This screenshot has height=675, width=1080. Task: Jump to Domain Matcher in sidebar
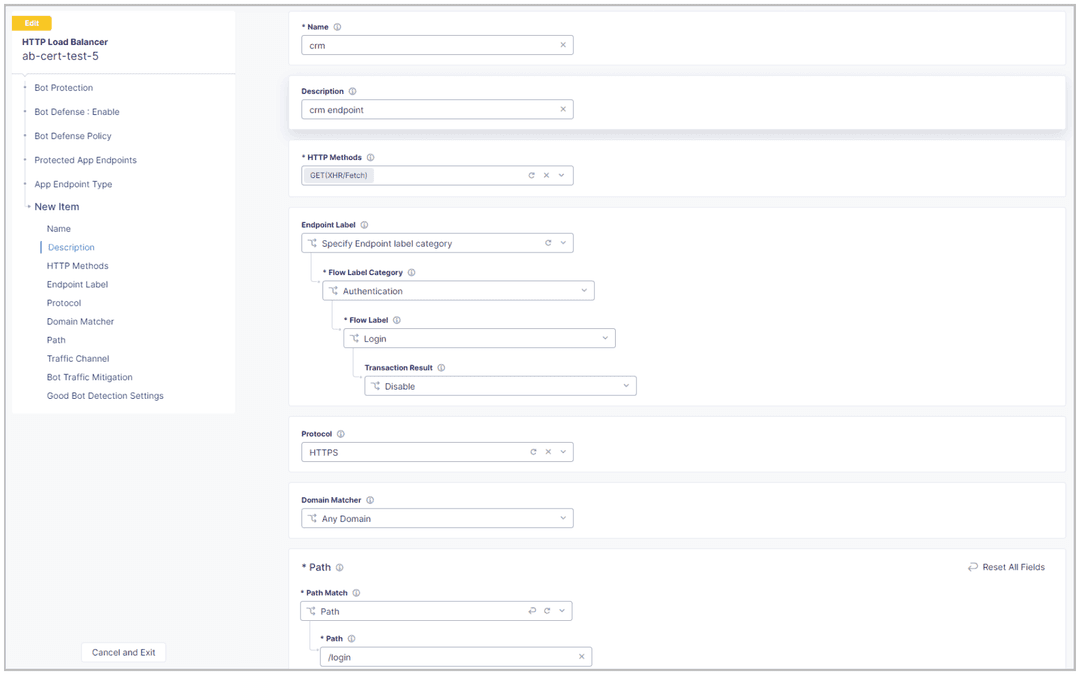point(80,322)
